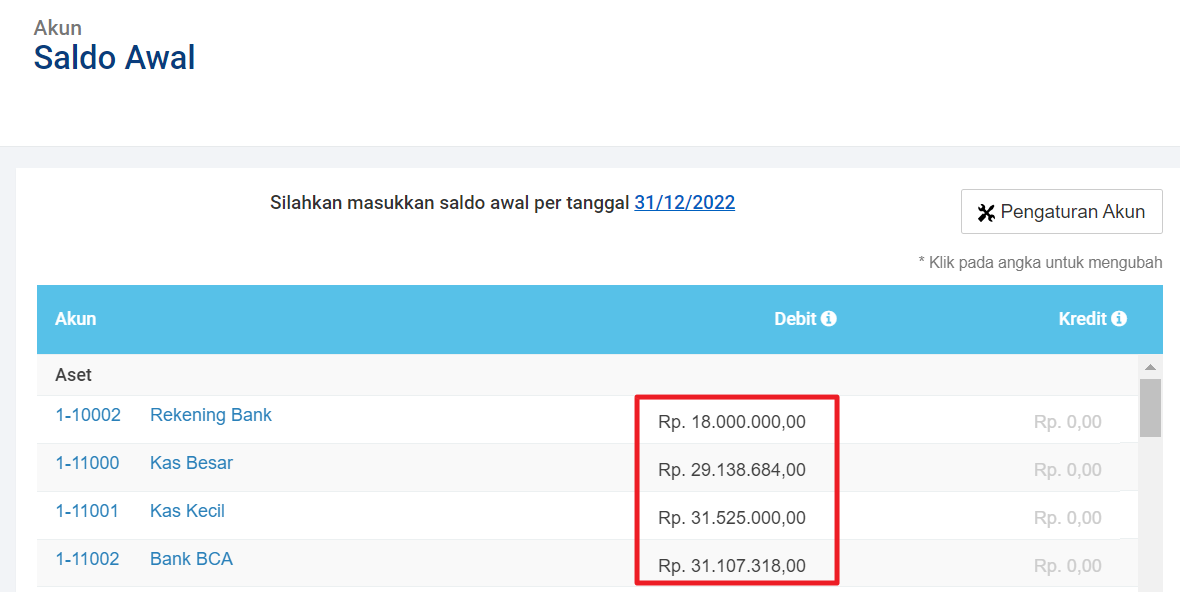
Task: Click the info icon beside Debit header
Action: click(x=829, y=319)
